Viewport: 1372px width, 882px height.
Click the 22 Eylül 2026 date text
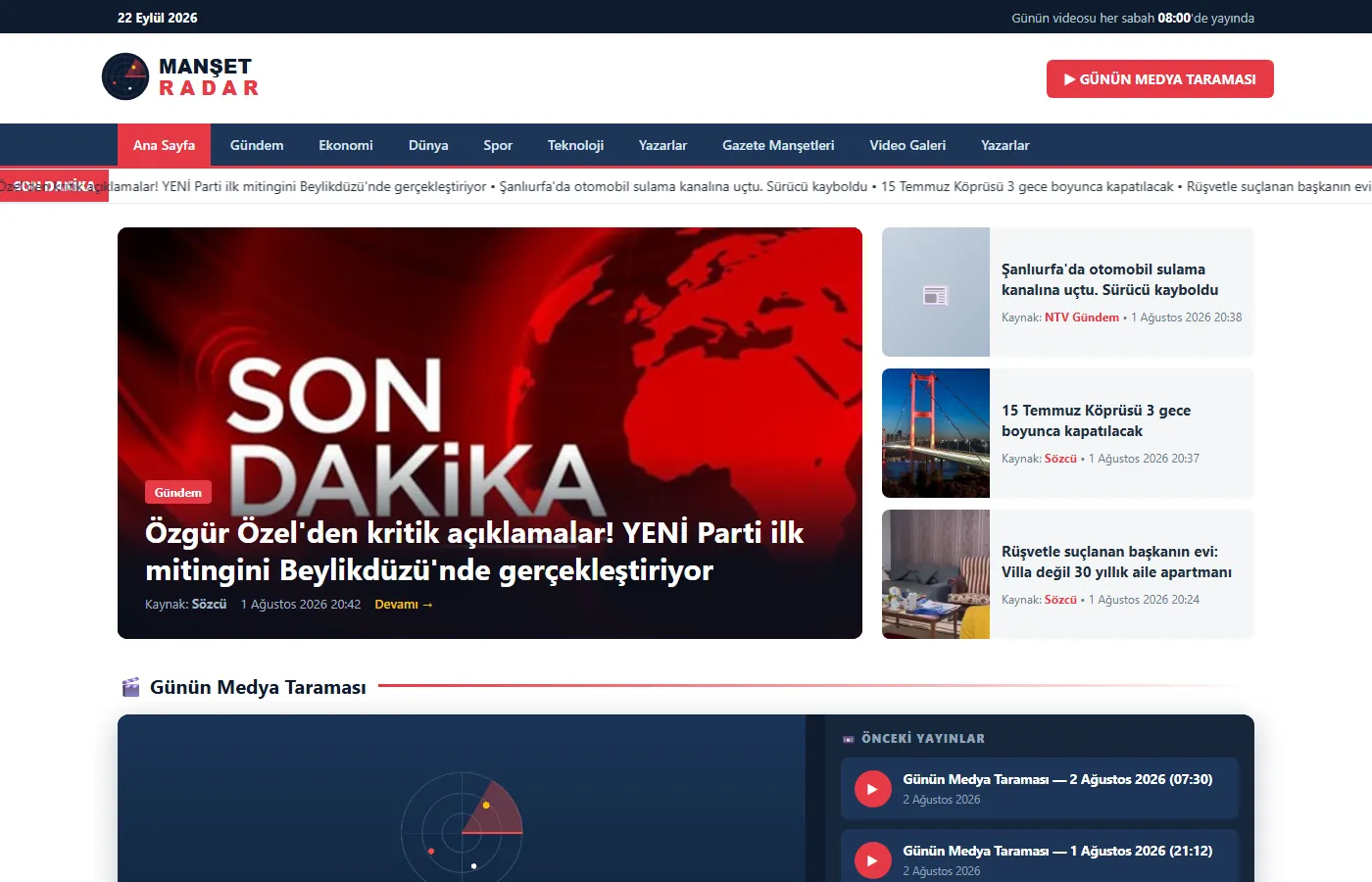pyautogui.click(x=158, y=18)
